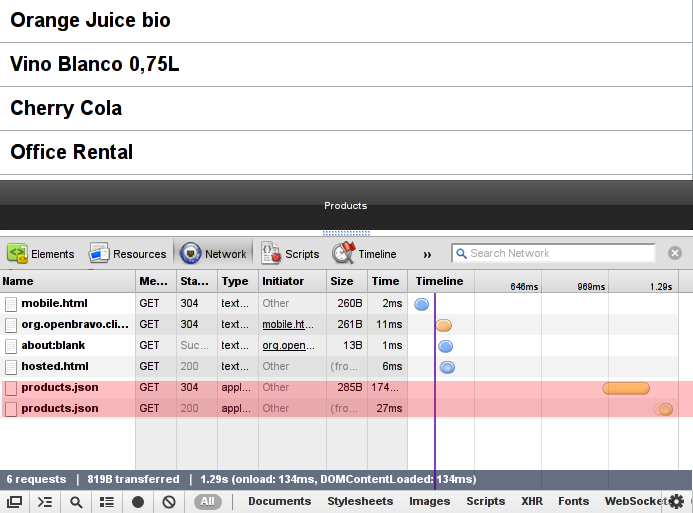693x513 pixels.
Task: Select first products.json request row
Action: [60, 387]
